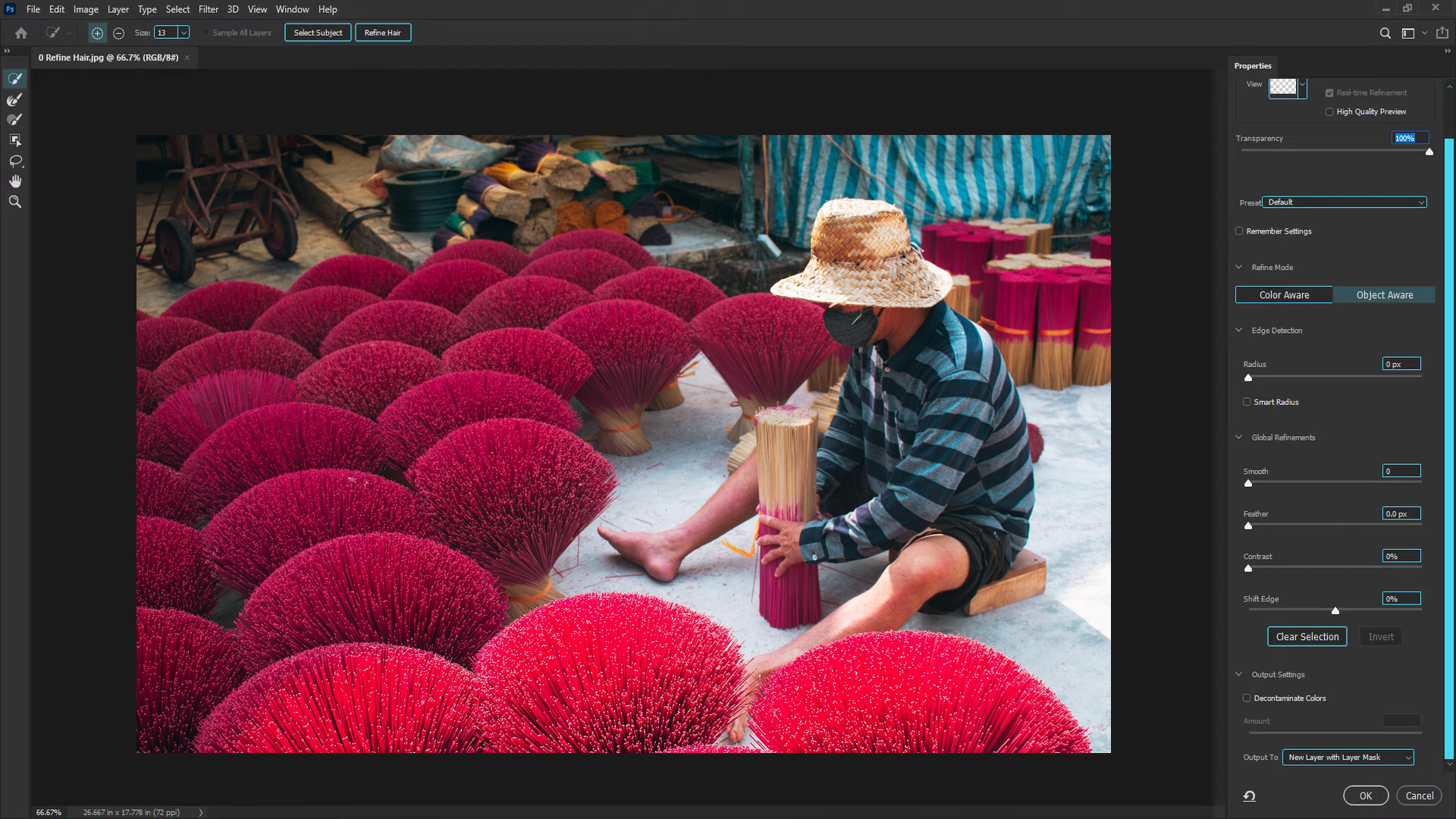Viewport: 1456px width, 819px height.
Task: Click the Clear Selection button
Action: pyautogui.click(x=1307, y=637)
